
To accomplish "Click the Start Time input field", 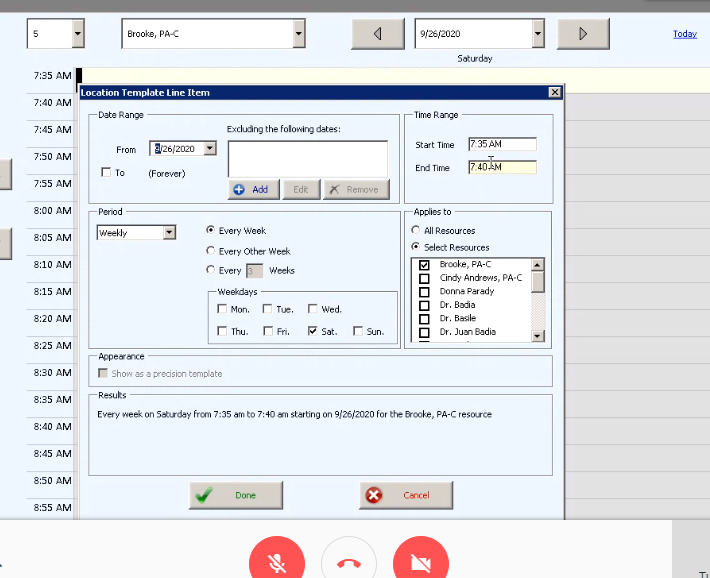I will pyautogui.click(x=502, y=145).
